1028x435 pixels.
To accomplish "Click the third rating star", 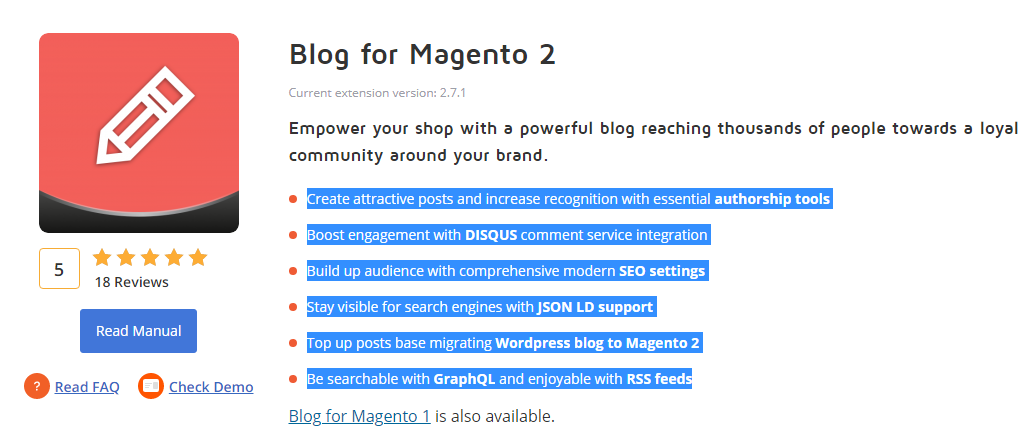I will click(150, 257).
